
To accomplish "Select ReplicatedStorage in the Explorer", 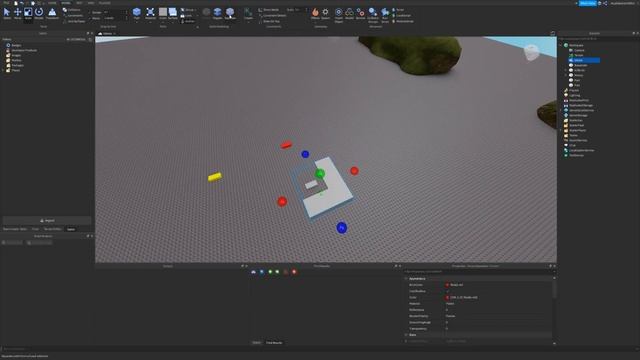I will pos(581,105).
